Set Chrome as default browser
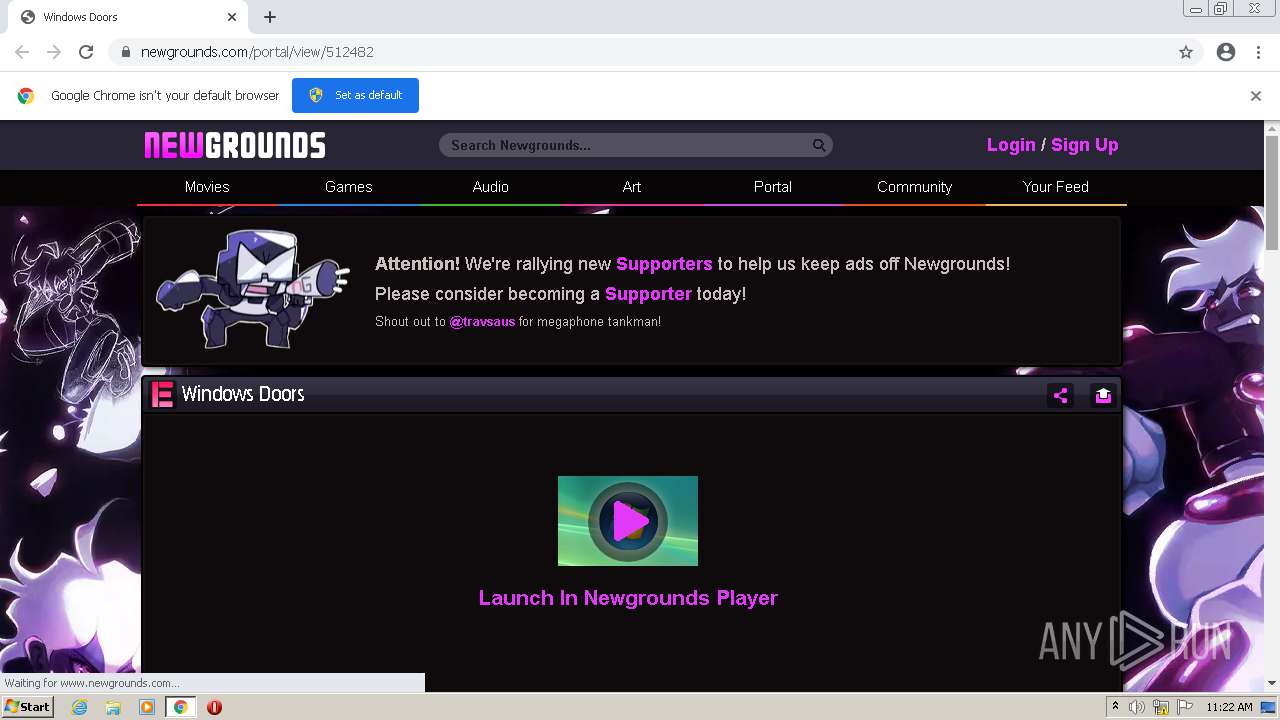 pos(355,95)
